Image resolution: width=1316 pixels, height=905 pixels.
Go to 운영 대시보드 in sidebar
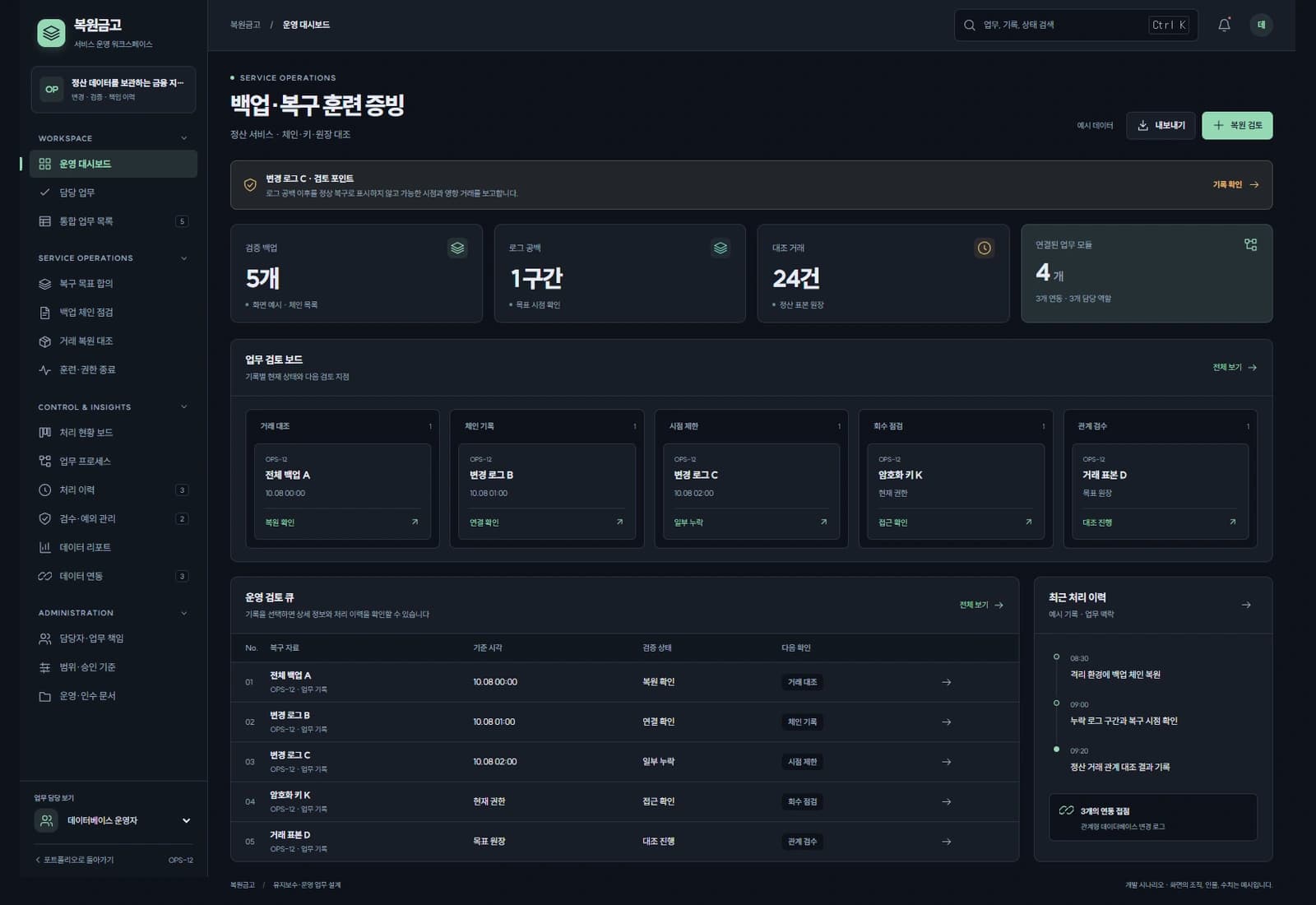pos(114,164)
